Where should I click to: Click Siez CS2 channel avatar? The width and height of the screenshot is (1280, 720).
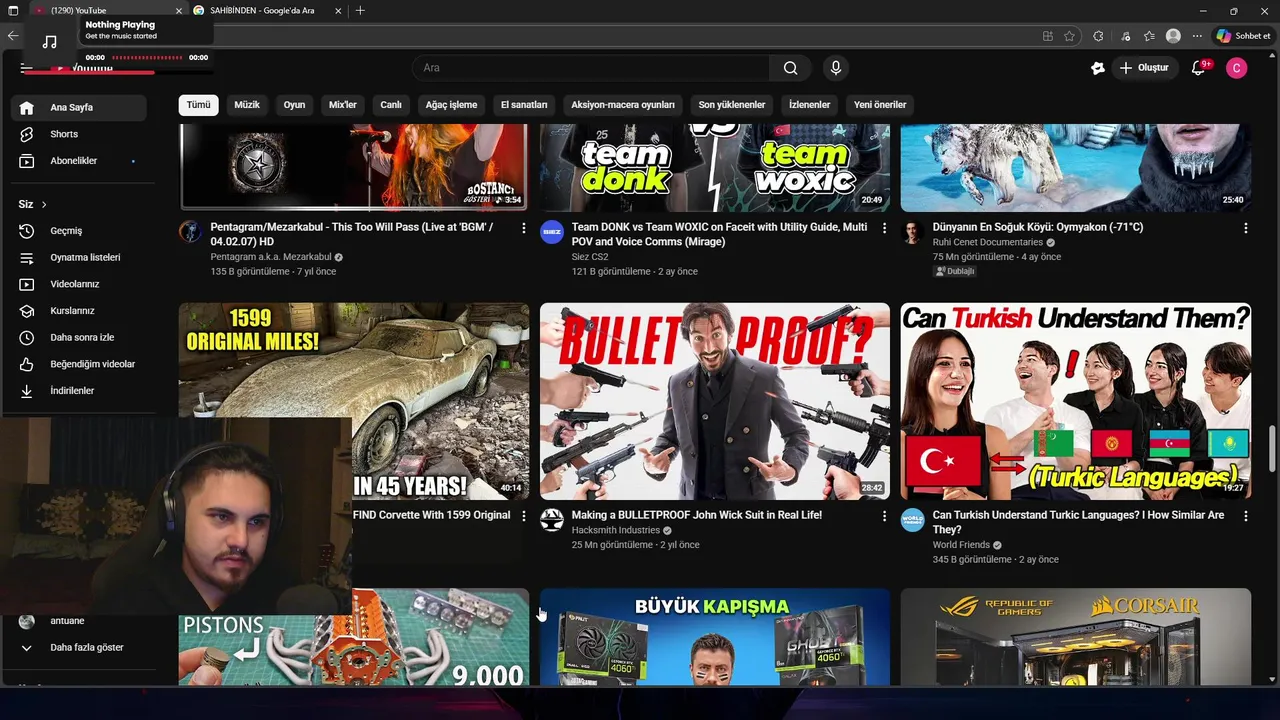click(x=552, y=232)
